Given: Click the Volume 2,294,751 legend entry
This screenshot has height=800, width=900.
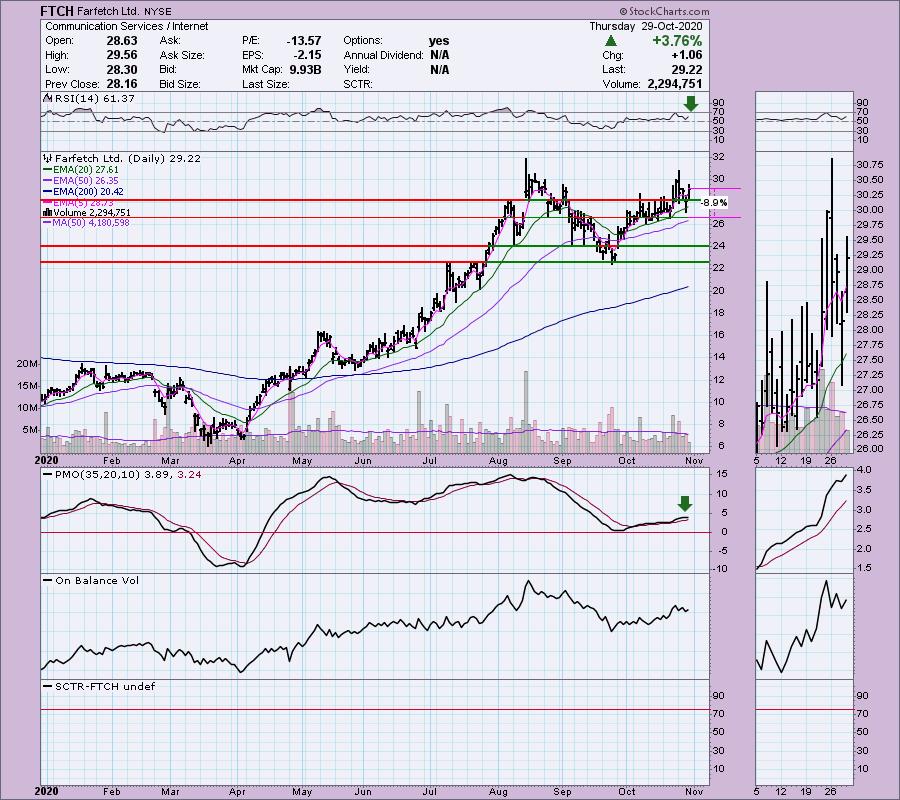Looking at the screenshot, I should pos(92,213).
